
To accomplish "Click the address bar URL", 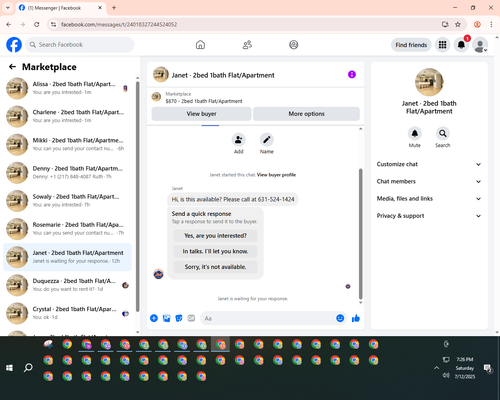I will click(119, 24).
